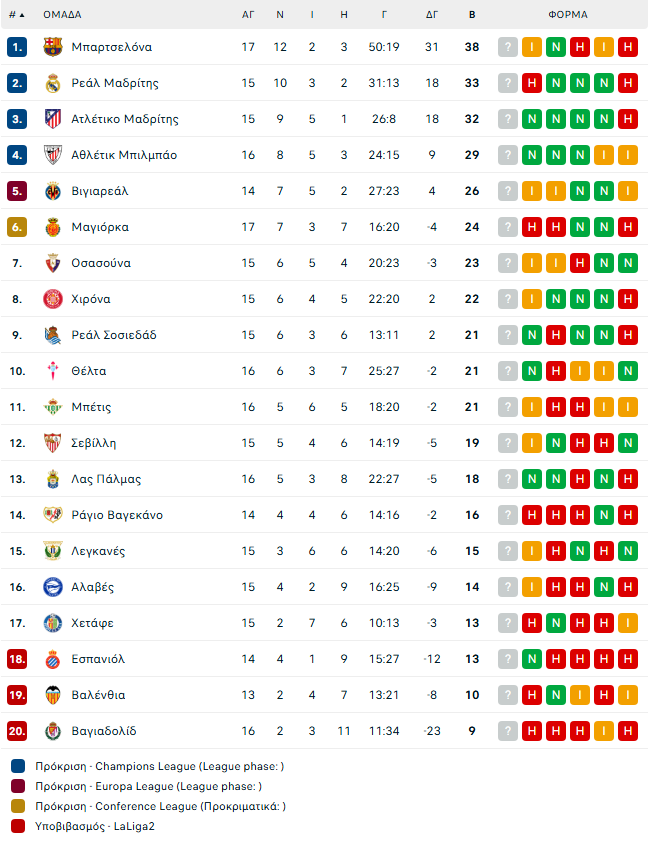Click the blue Champions League legend swatch

[x=18, y=766]
